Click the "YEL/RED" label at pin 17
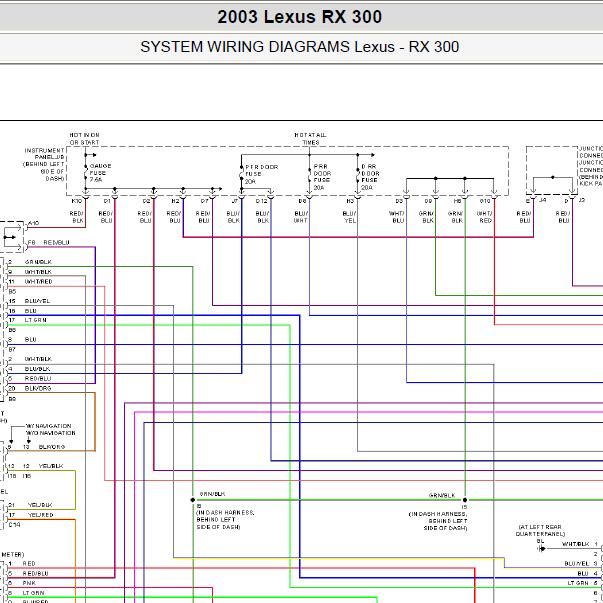 [40, 515]
